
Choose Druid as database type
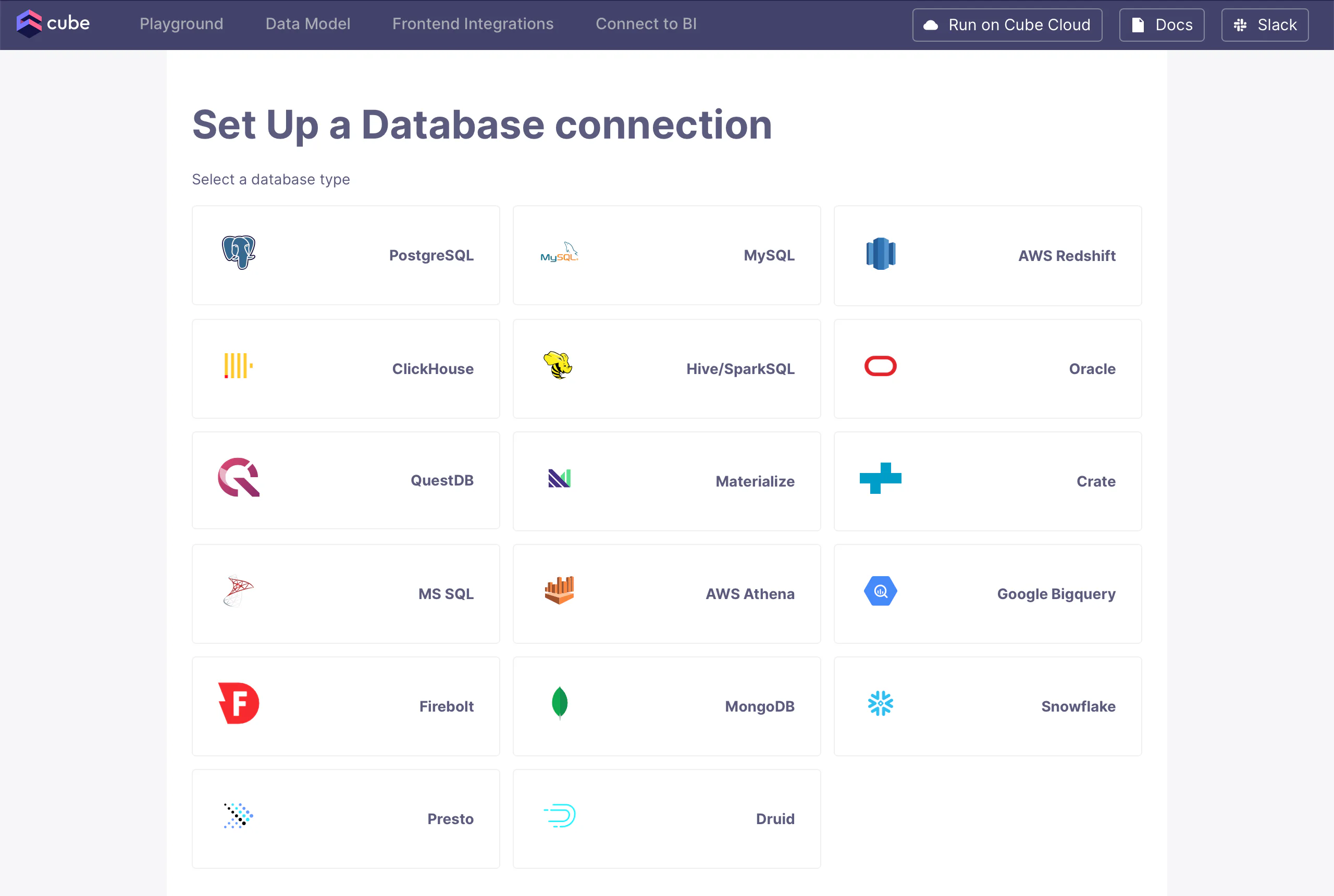coord(666,818)
